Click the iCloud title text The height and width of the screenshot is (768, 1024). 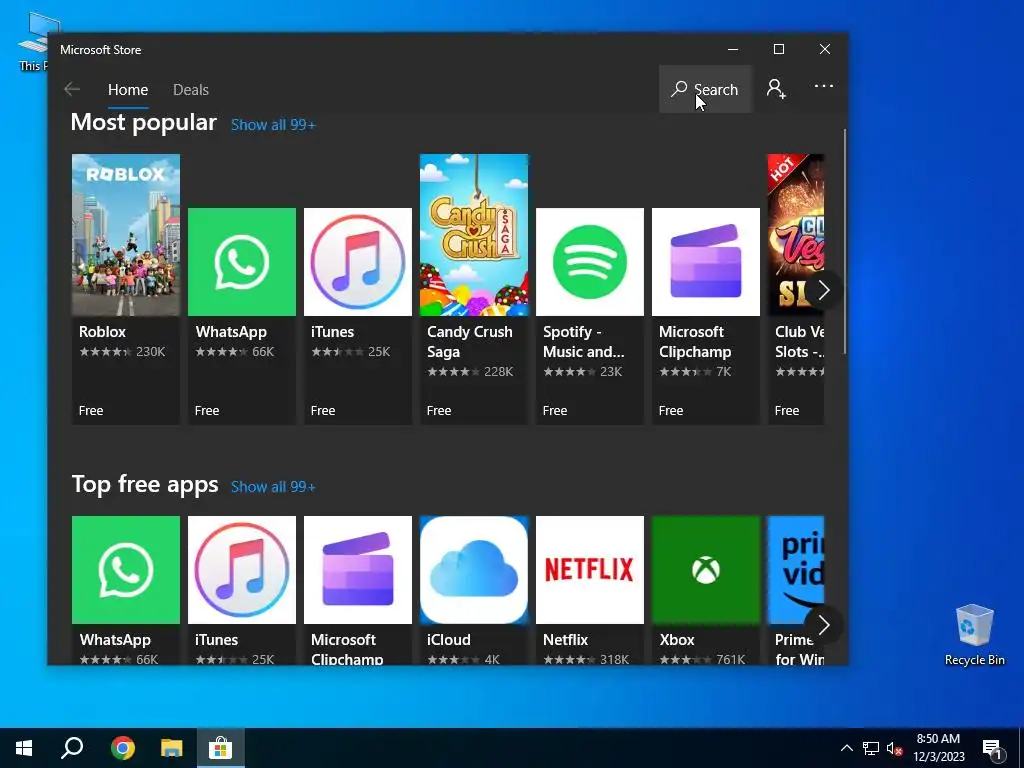coord(449,640)
